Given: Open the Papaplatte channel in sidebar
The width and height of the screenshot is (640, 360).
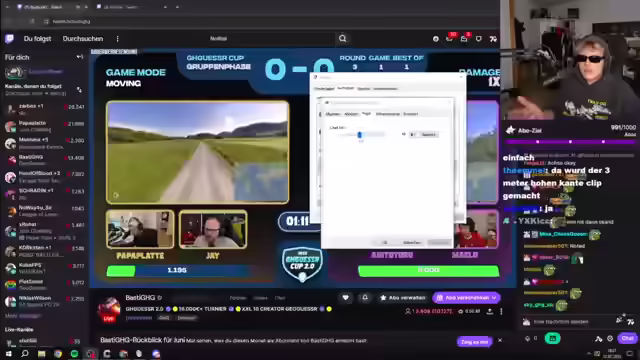Looking at the screenshot, I should click(x=44, y=126).
